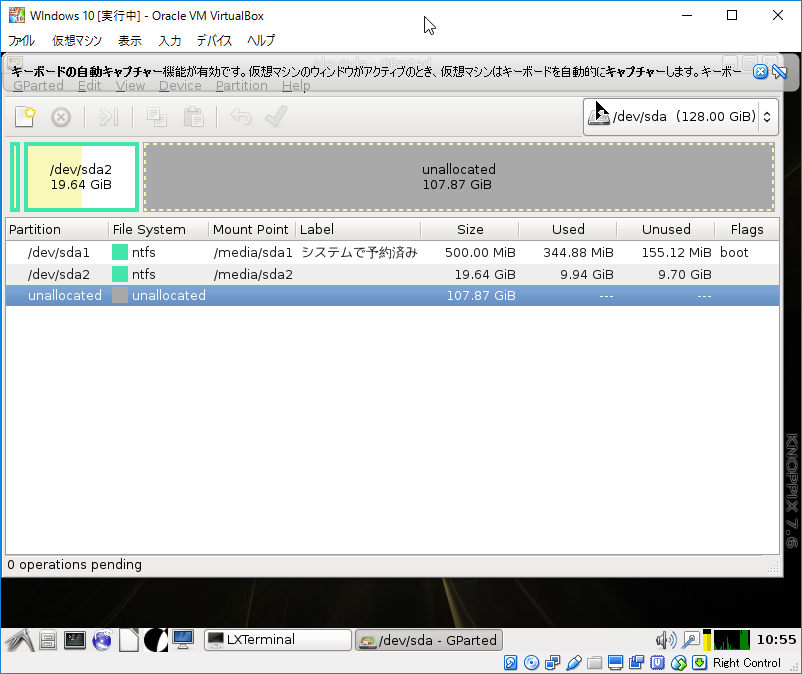The width and height of the screenshot is (802, 674).
Task: Click the 19.64 GiB size cell
Action: [x=485, y=275]
